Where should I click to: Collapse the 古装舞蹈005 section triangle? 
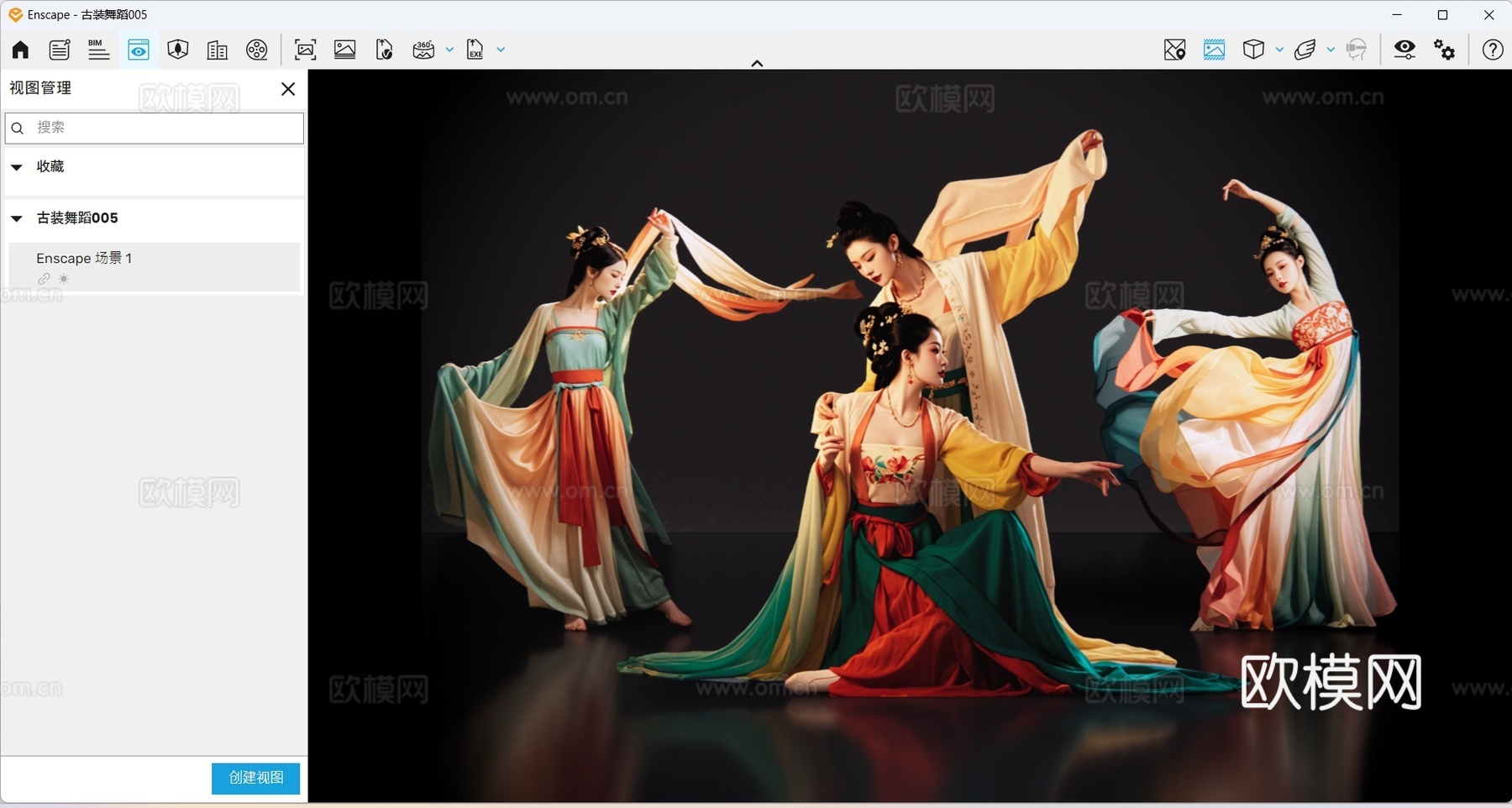point(17,218)
